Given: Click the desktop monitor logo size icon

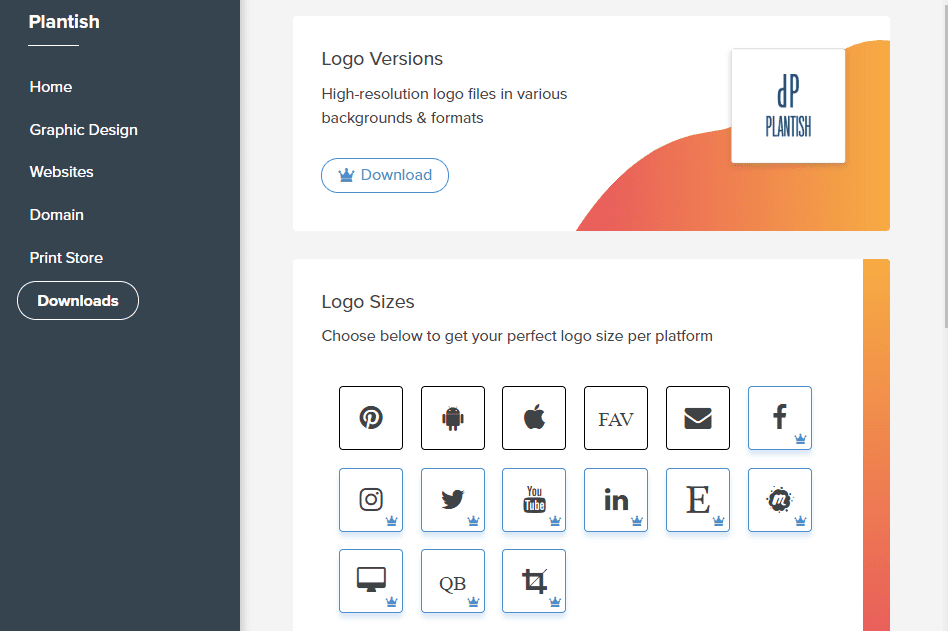Looking at the screenshot, I should point(371,581).
